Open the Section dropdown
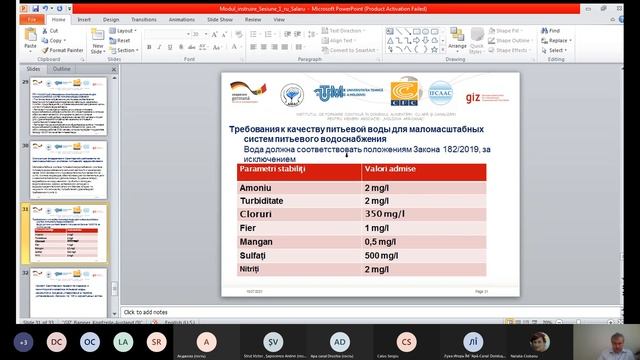The height and width of the screenshot is (360, 640). tap(124, 50)
